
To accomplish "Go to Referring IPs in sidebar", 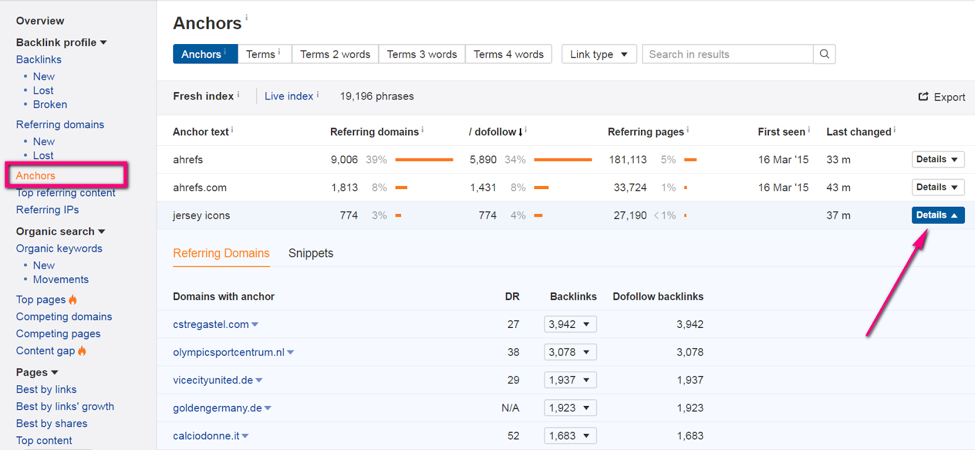I will point(47,210).
